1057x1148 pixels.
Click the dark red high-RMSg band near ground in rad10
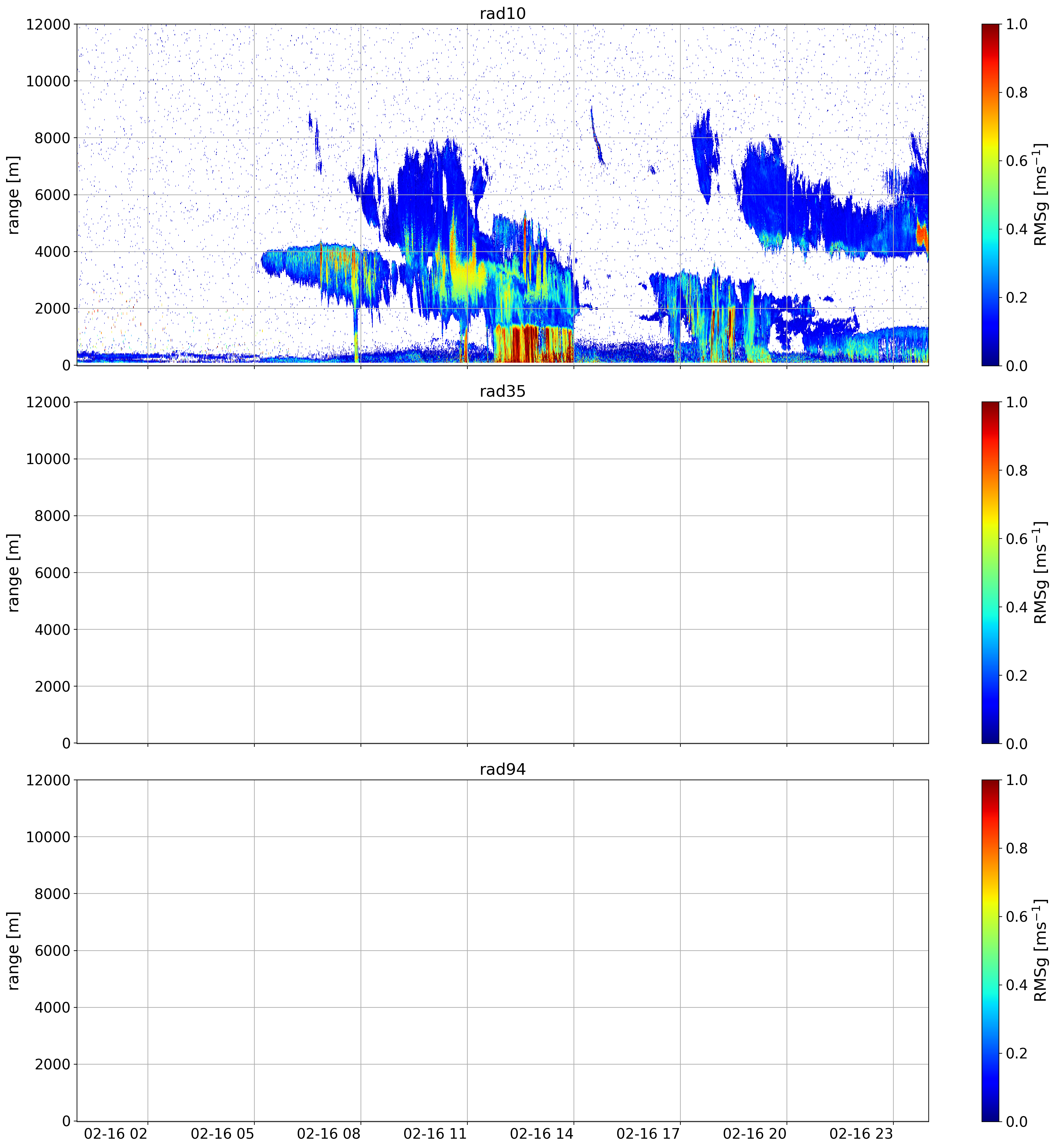click(533, 343)
